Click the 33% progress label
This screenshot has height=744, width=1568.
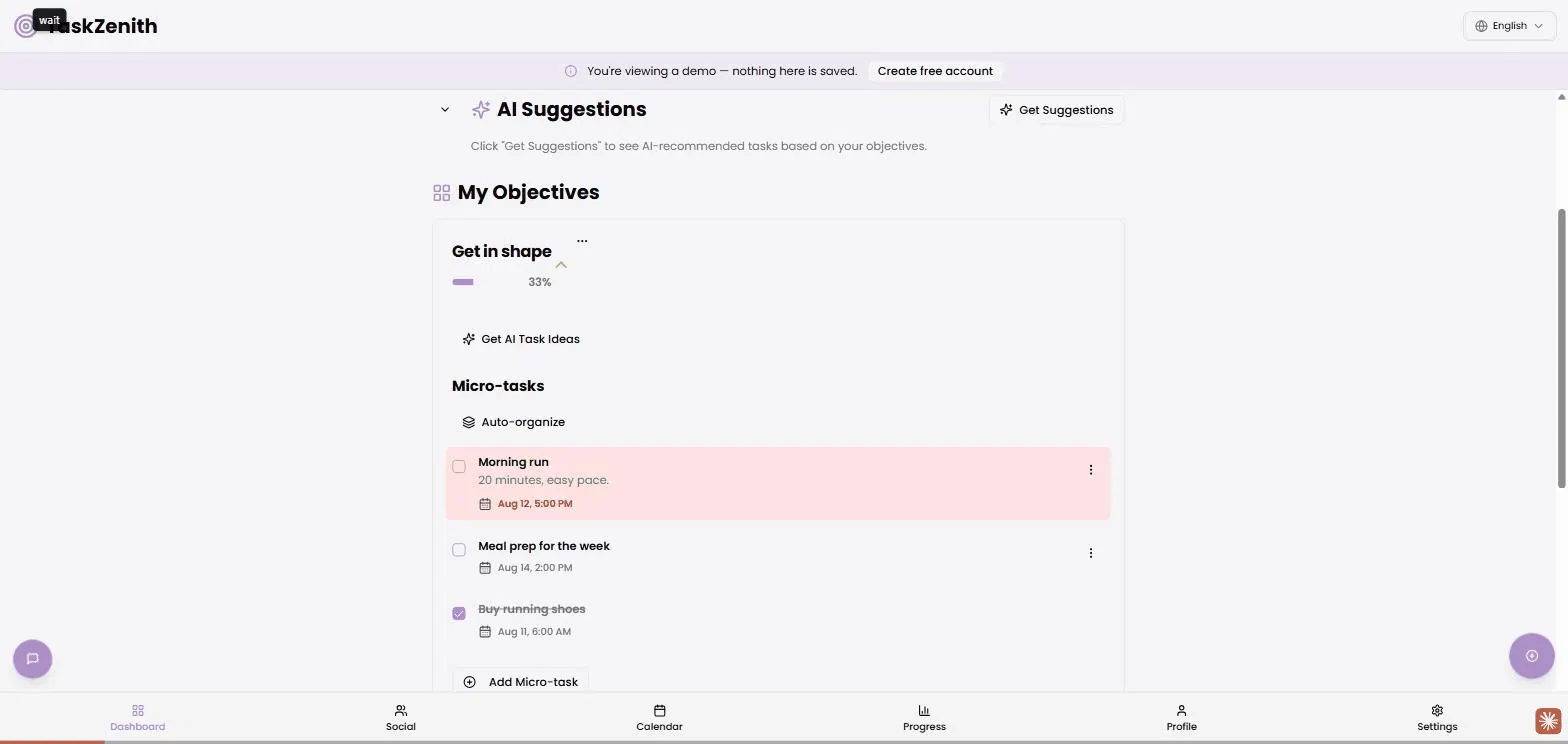click(540, 282)
